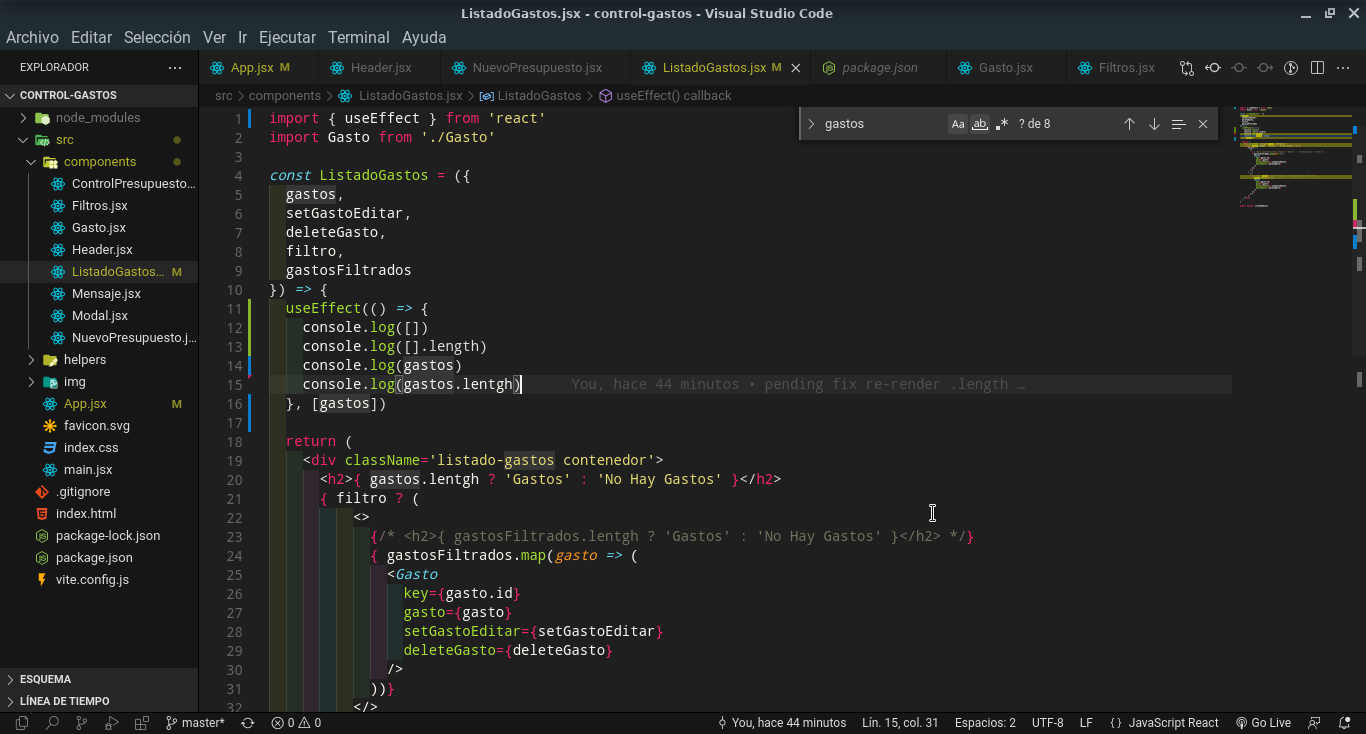Click the sync changes icon in status bar
The height and width of the screenshot is (734, 1366).
click(249, 722)
